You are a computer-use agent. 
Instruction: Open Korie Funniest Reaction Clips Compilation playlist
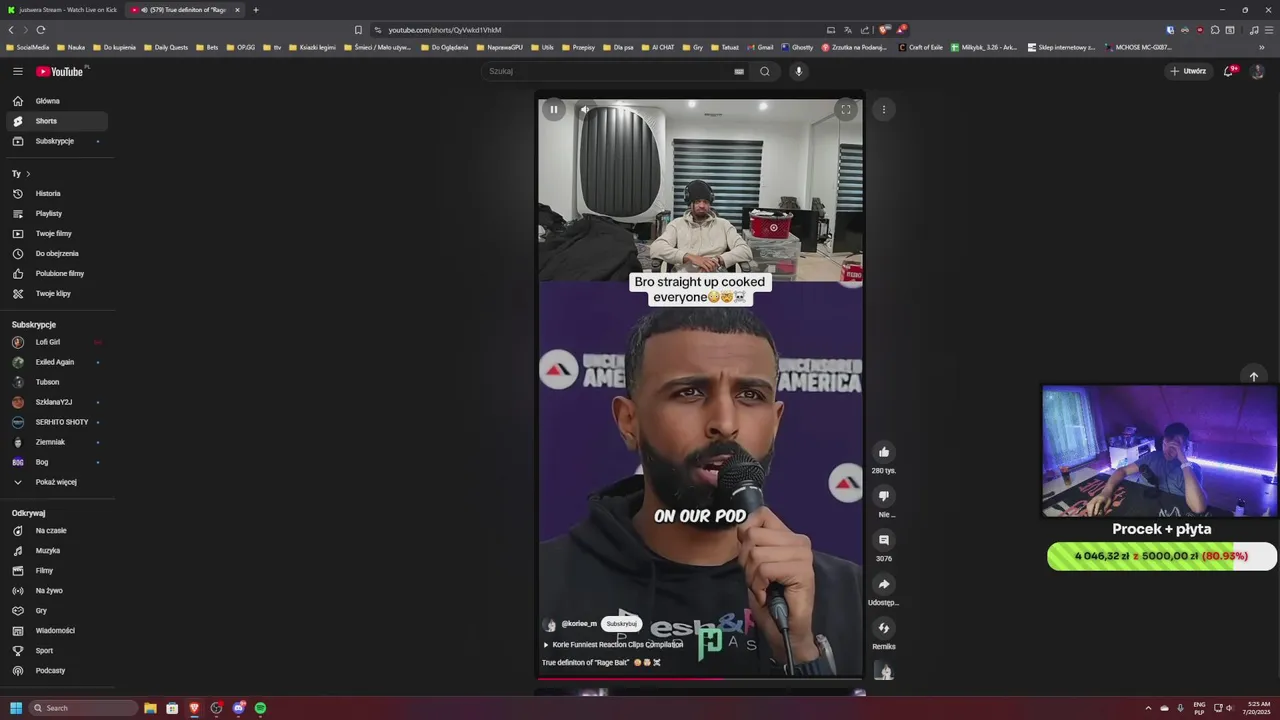(x=617, y=645)
